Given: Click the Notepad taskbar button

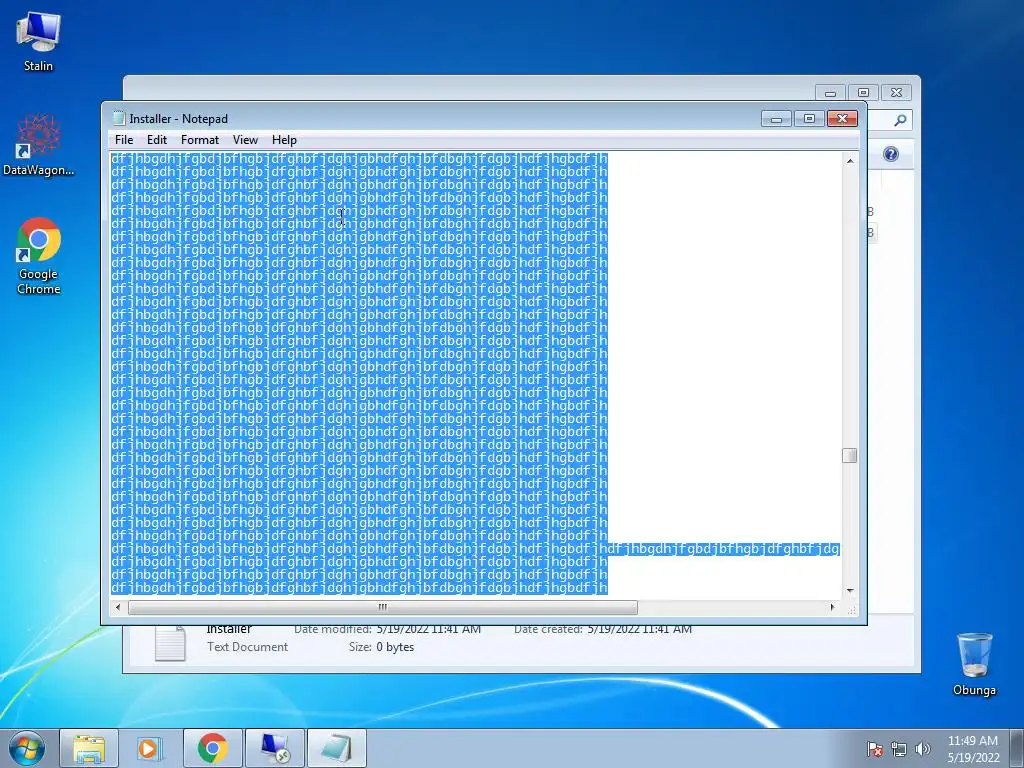Looking at the screenshot, I should 336,748.
